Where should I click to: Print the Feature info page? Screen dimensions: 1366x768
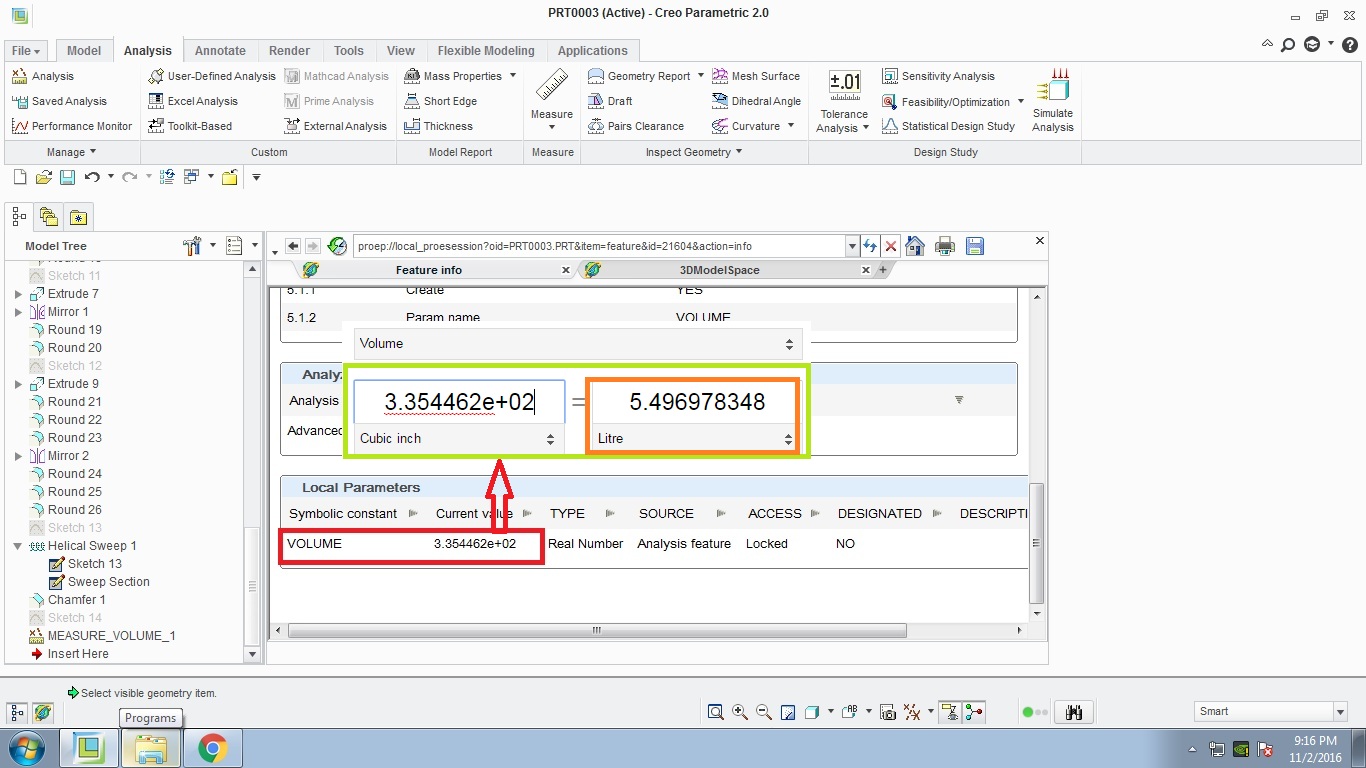(x=944, y=246)
